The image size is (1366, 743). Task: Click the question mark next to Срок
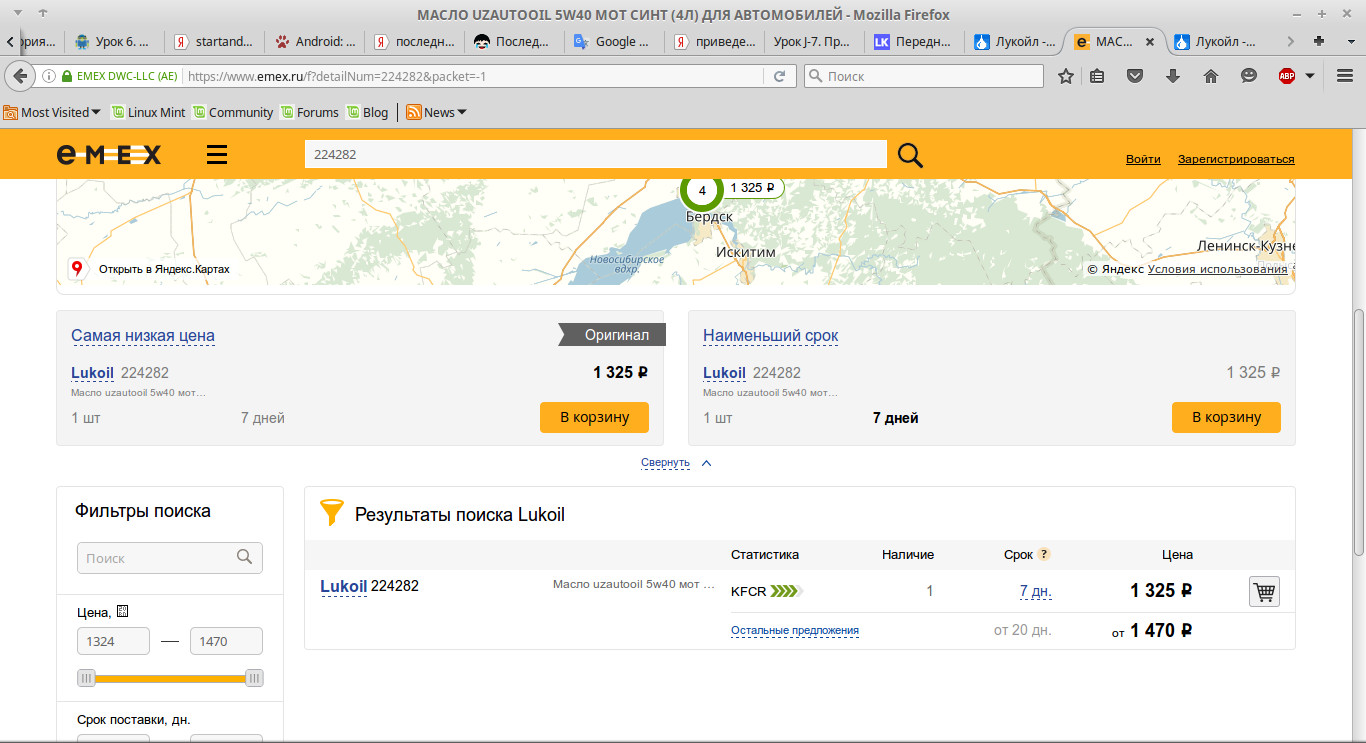tap(1043, 554)
